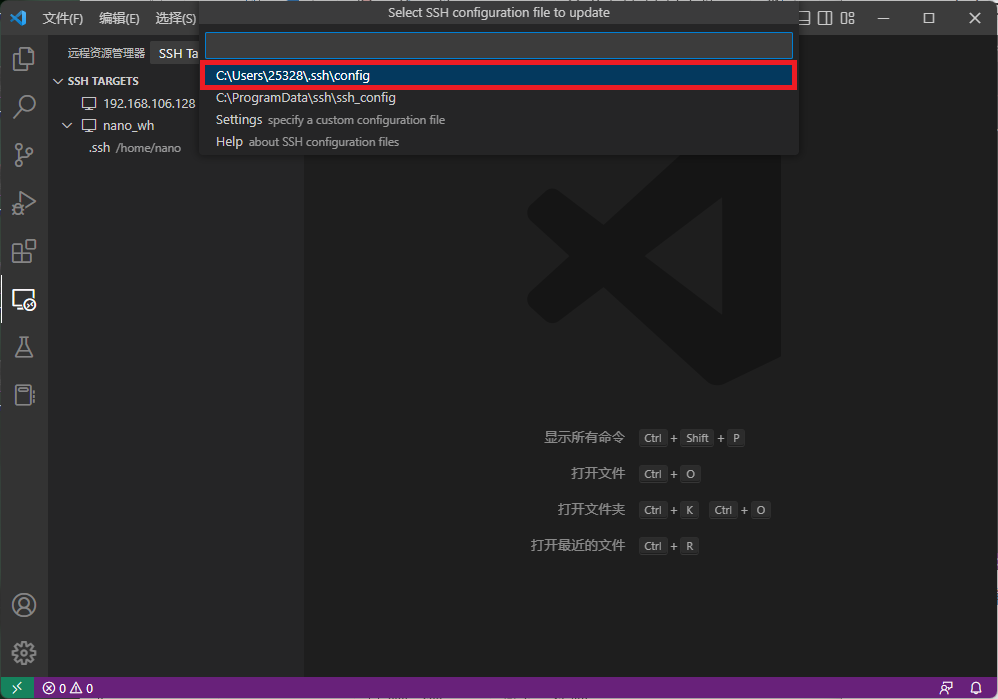
Task: Open the Explorer view in activity bar
Action: click(x=24, y=59)
